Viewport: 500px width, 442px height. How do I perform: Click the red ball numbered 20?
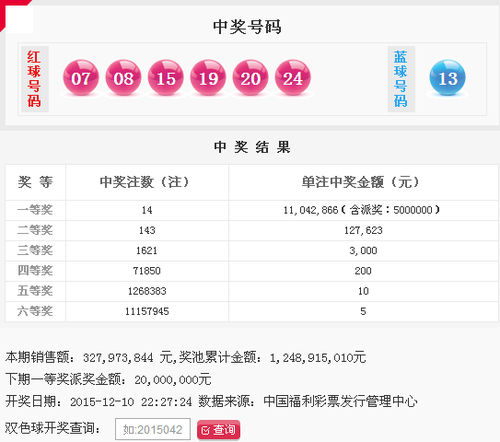pos(250,78)
